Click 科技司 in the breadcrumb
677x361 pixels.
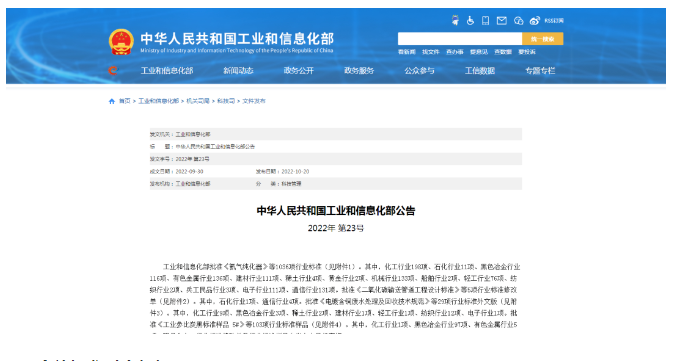pyautogui.click(x=226, y=101)
